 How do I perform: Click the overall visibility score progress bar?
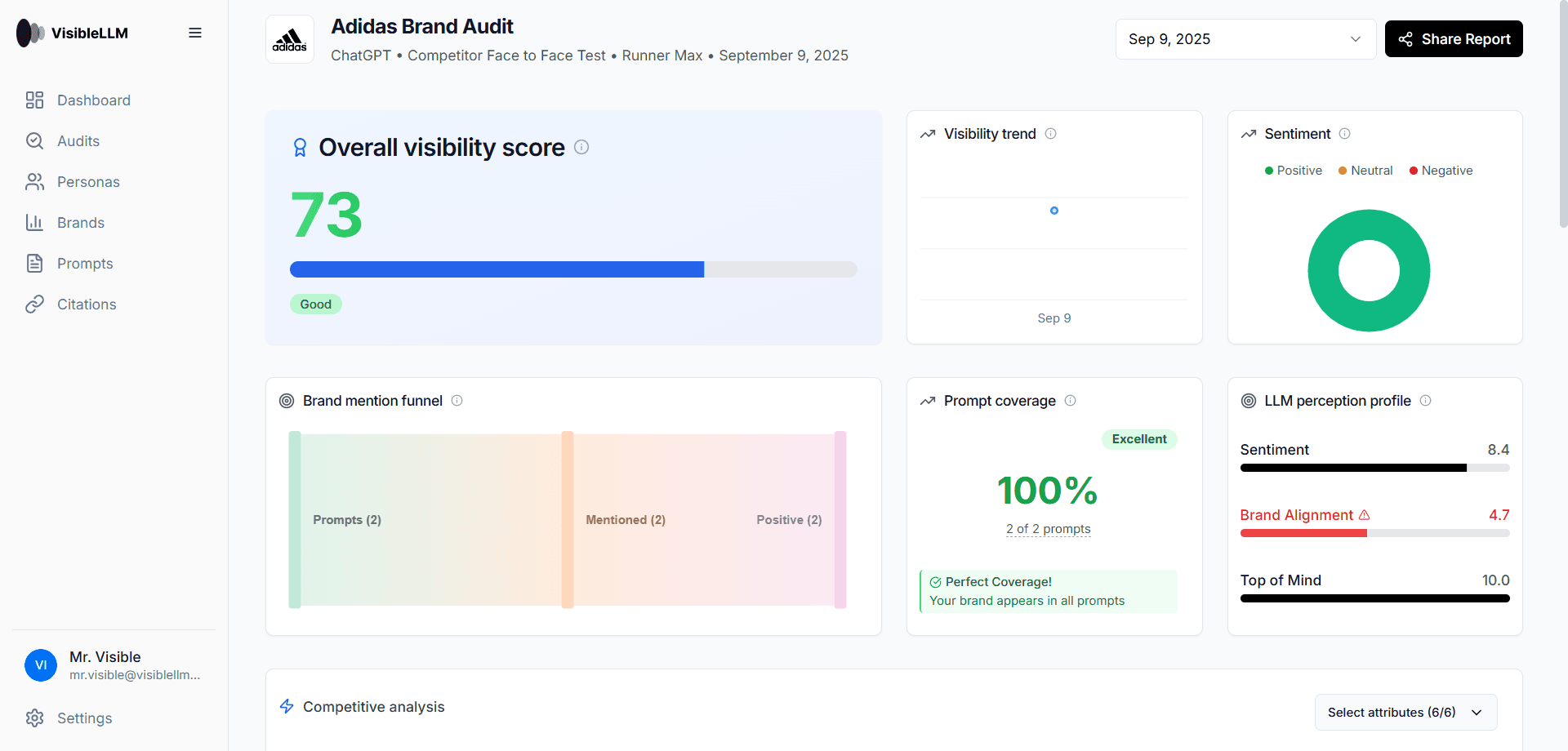coord(573,269)
